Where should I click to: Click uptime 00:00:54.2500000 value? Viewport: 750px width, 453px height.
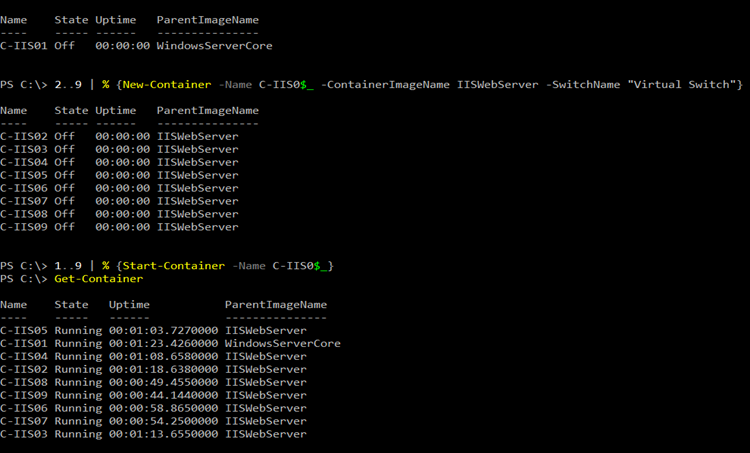[163, 421]
